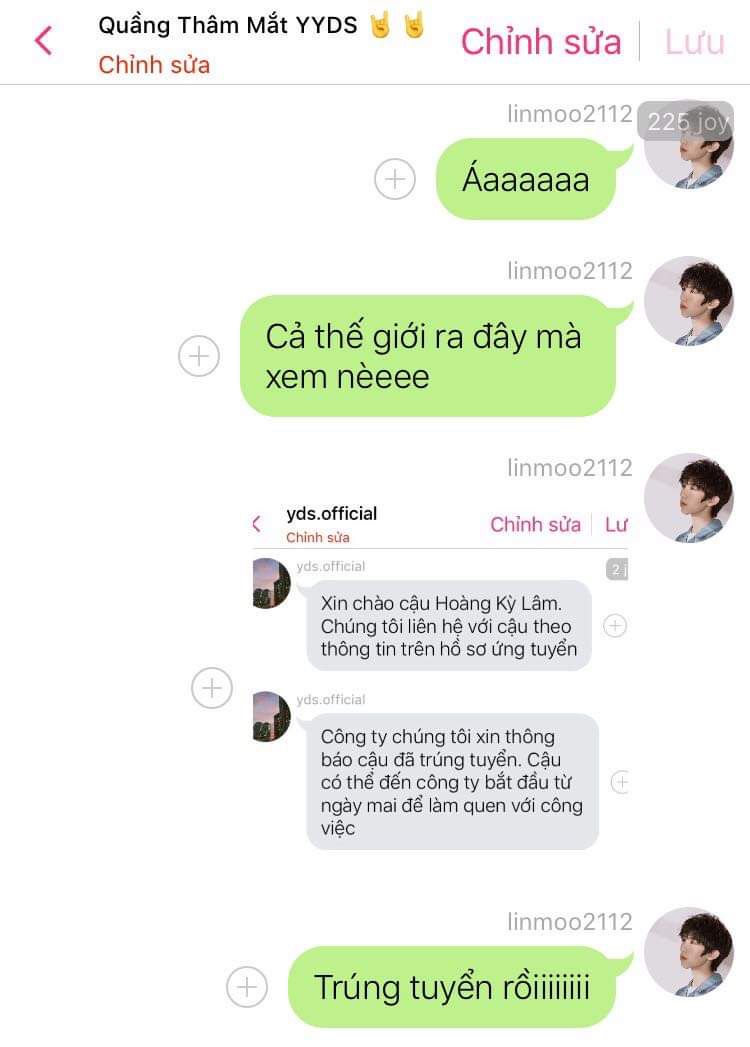Tap the back chevron inside the yds.official screenshot

(256, 524)
